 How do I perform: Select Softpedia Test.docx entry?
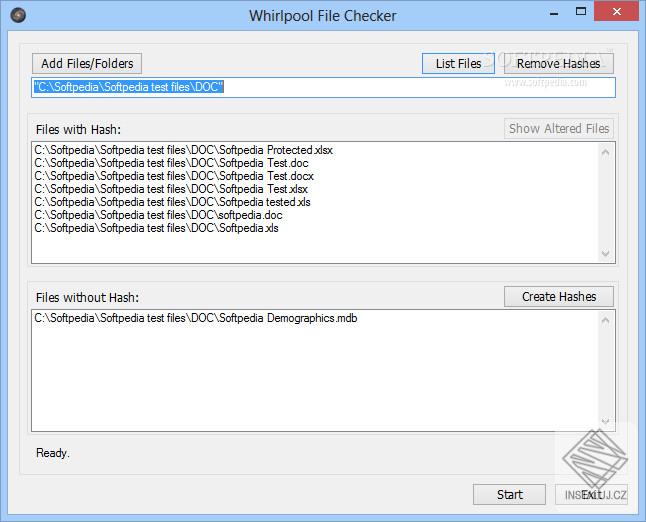click(x=174, y=176)
